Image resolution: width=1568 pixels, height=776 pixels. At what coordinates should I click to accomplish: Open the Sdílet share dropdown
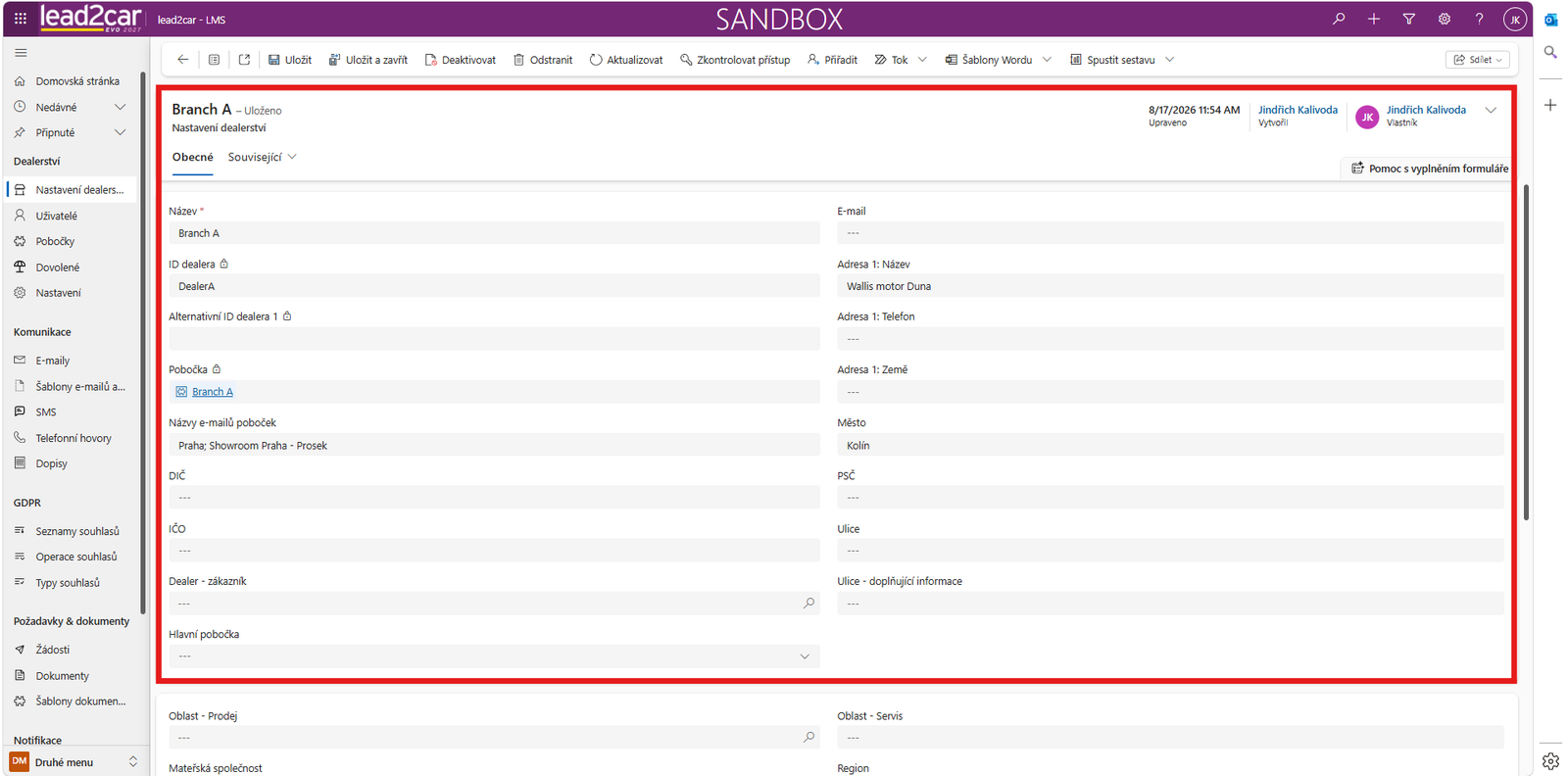coord(1478,60)
